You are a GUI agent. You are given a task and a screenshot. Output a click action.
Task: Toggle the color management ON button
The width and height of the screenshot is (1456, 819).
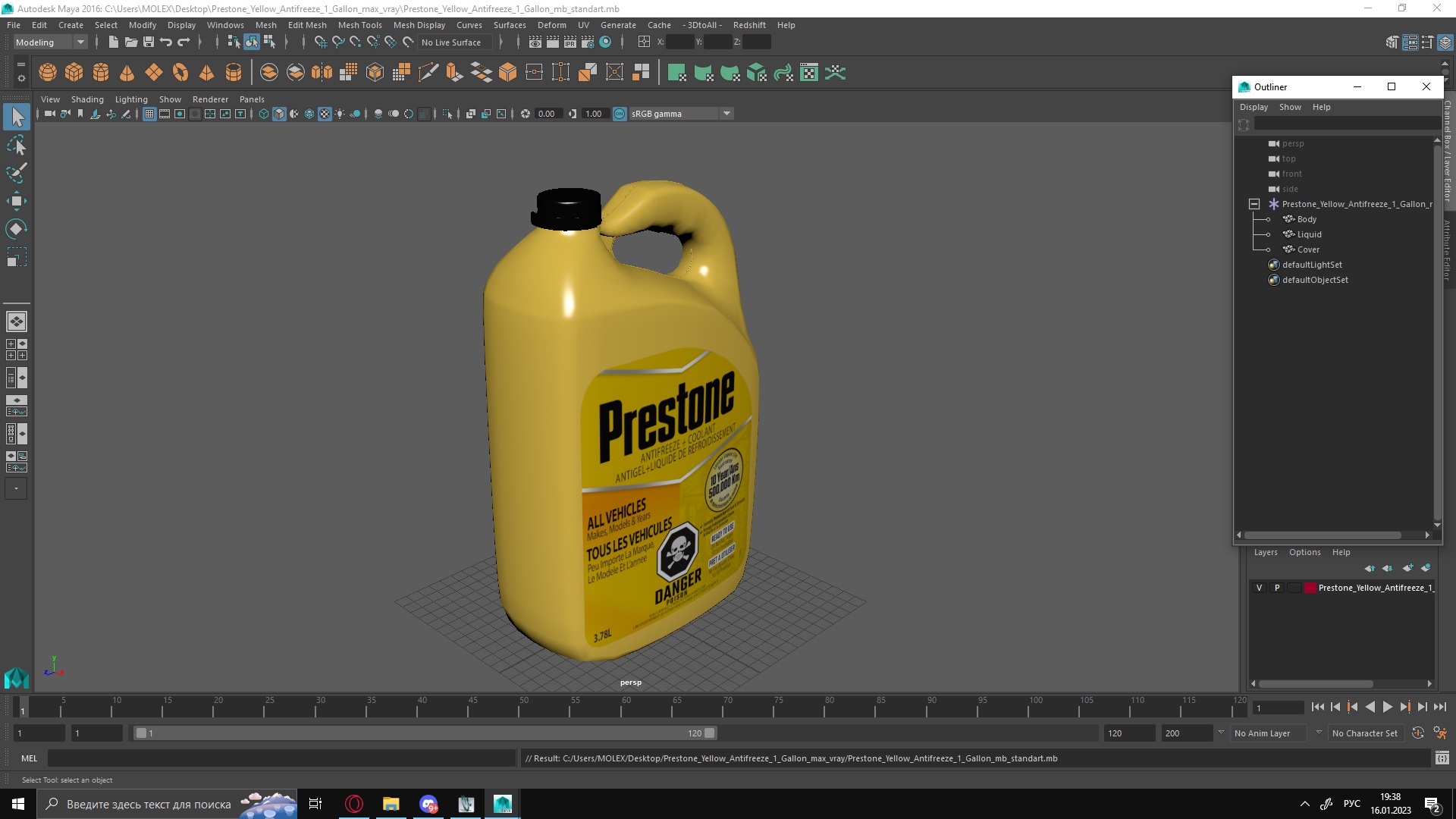click(x=620, y=114)
